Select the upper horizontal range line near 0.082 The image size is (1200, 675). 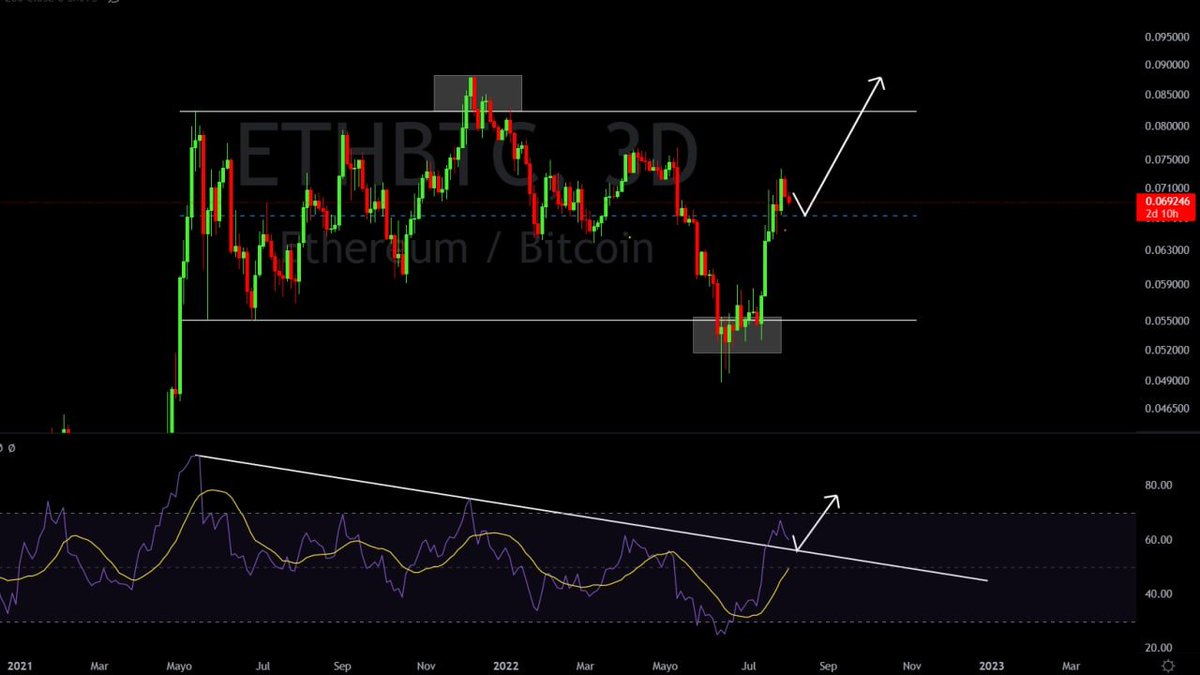548,111
